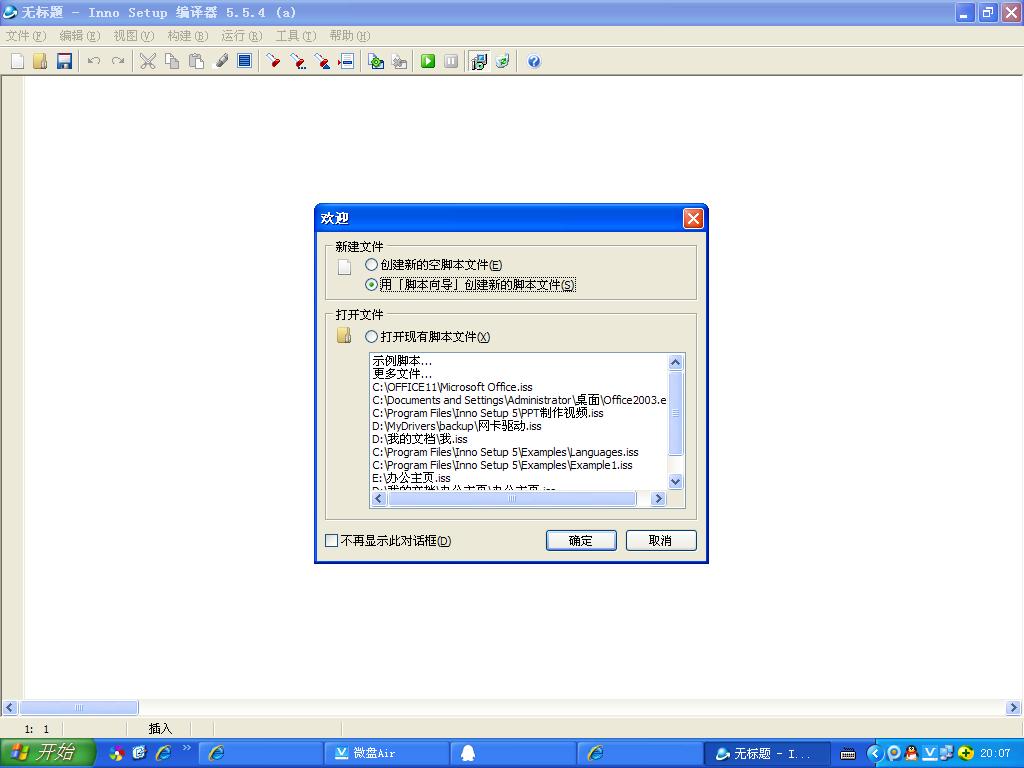Open the QQ penguin taskbar button
The width and height of the screenshot is (1024, 768).
tap(513, 753)
